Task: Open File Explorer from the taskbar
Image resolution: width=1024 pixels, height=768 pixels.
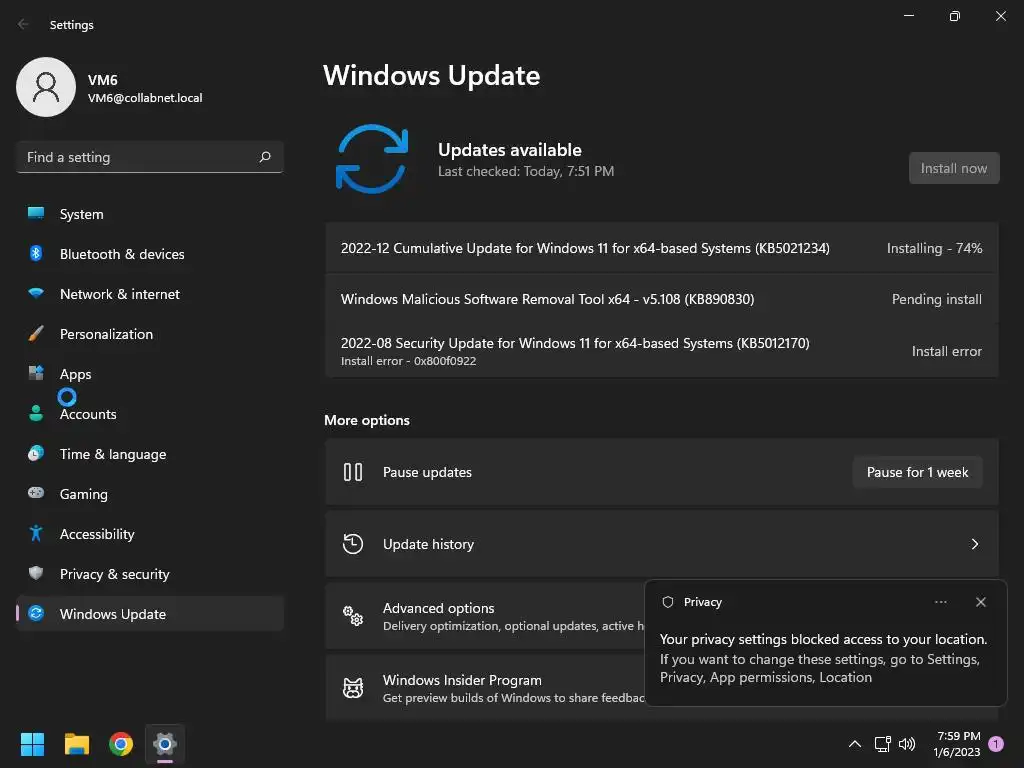Action: point(76,744)
